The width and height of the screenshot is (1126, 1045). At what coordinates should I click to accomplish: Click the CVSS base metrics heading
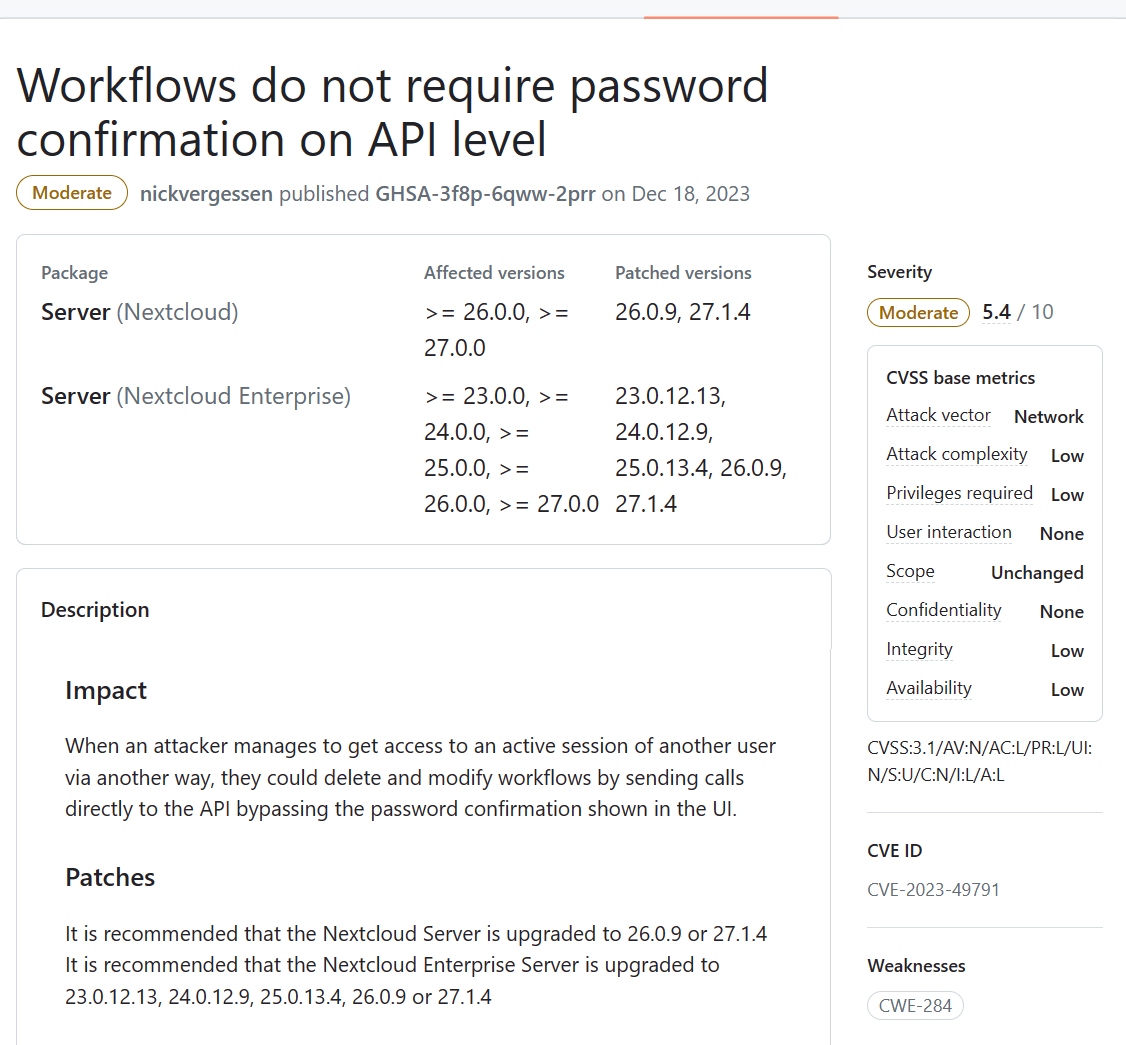(960, 378)
